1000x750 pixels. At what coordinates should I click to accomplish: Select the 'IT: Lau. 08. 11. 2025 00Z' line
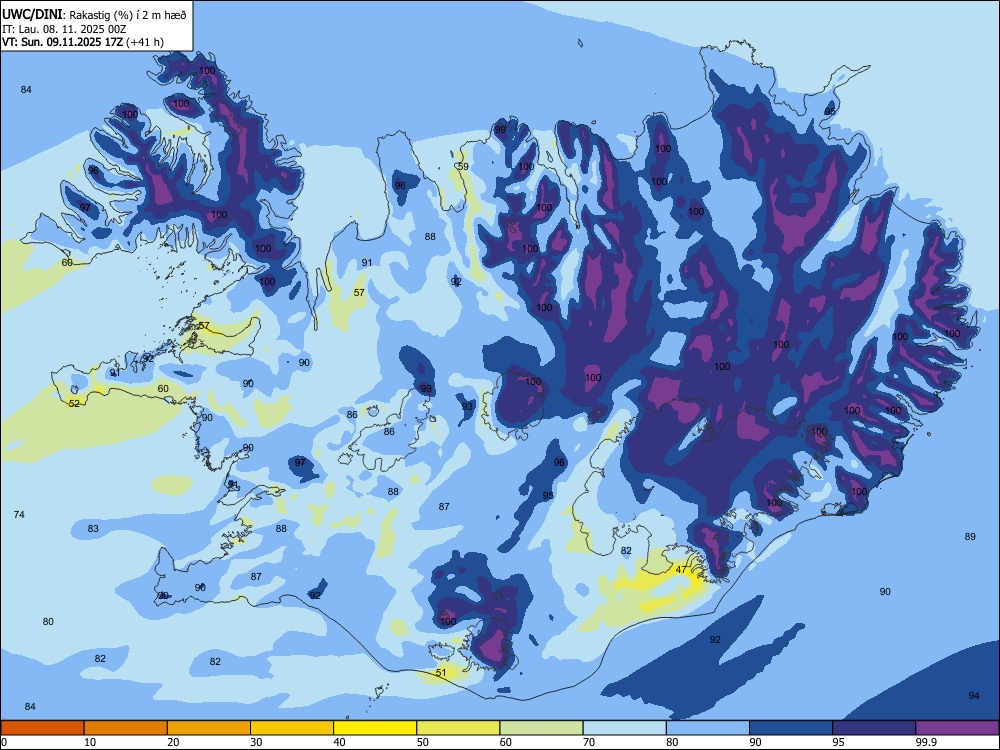pos(64,29)
